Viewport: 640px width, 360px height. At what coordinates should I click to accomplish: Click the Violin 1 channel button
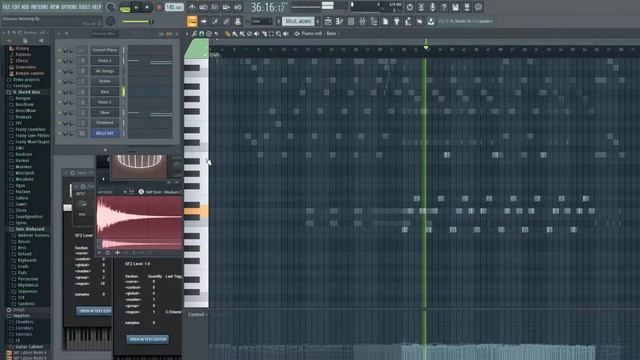tap(104, 61)
